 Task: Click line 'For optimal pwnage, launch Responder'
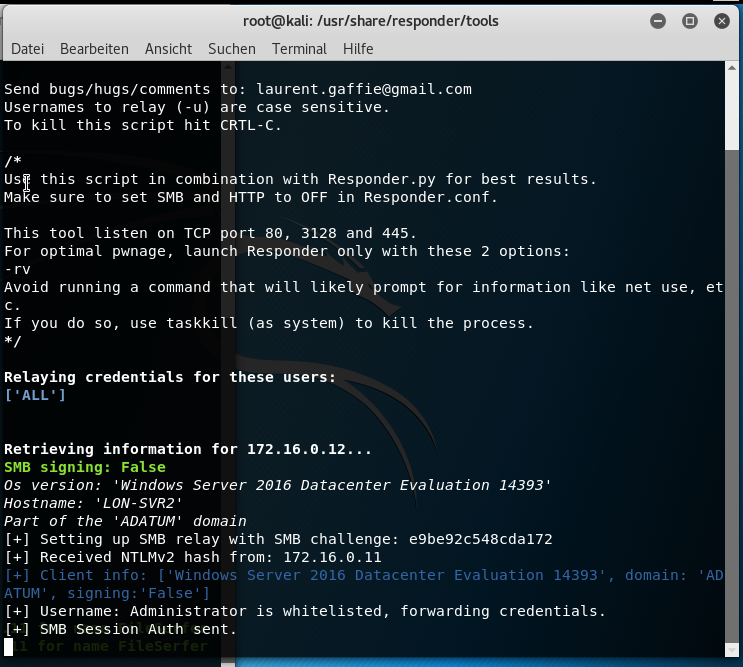[x=287, y=251]
